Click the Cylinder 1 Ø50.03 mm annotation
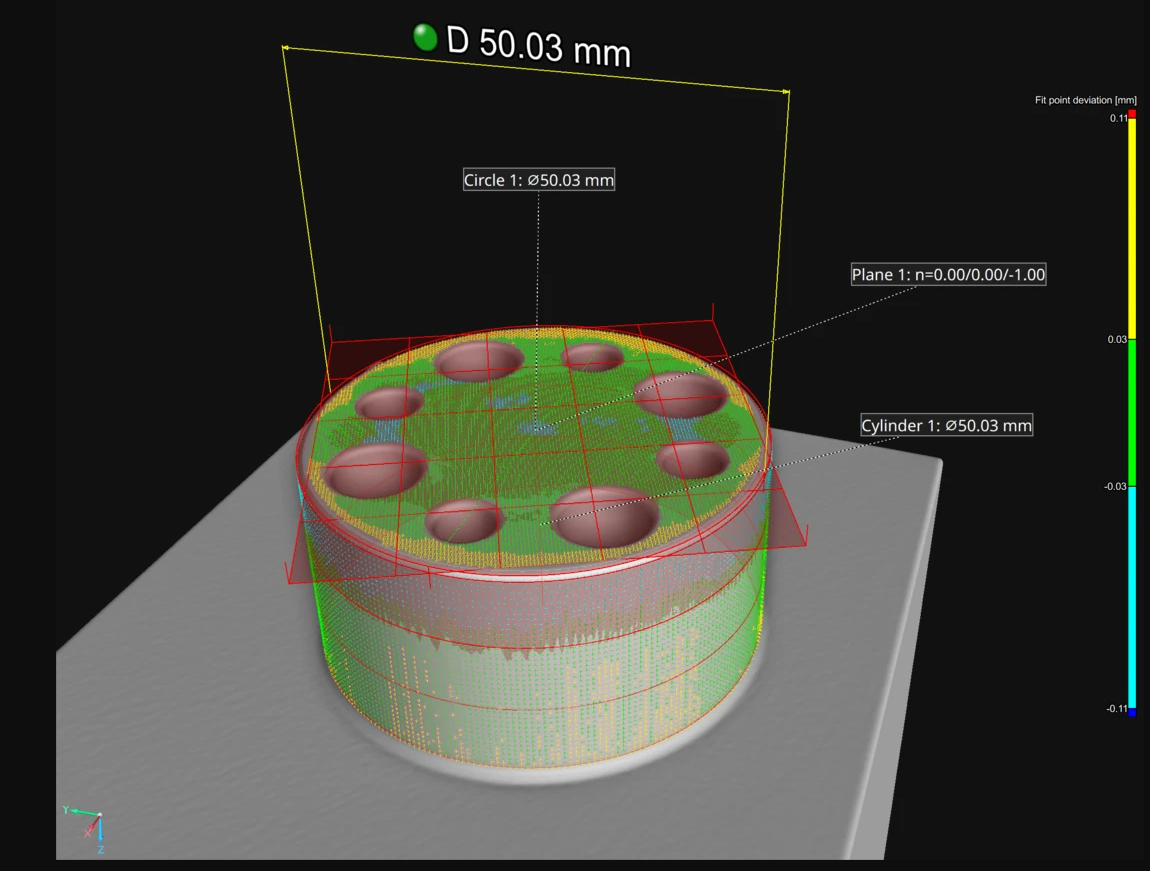 tap(947, 425)
